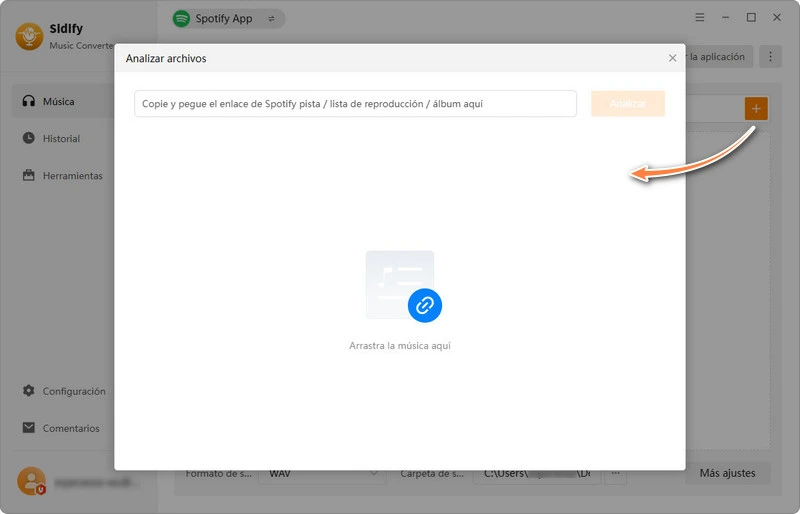
Task: Click the clock icon beside Historial
Action: (x=29, y=138)
